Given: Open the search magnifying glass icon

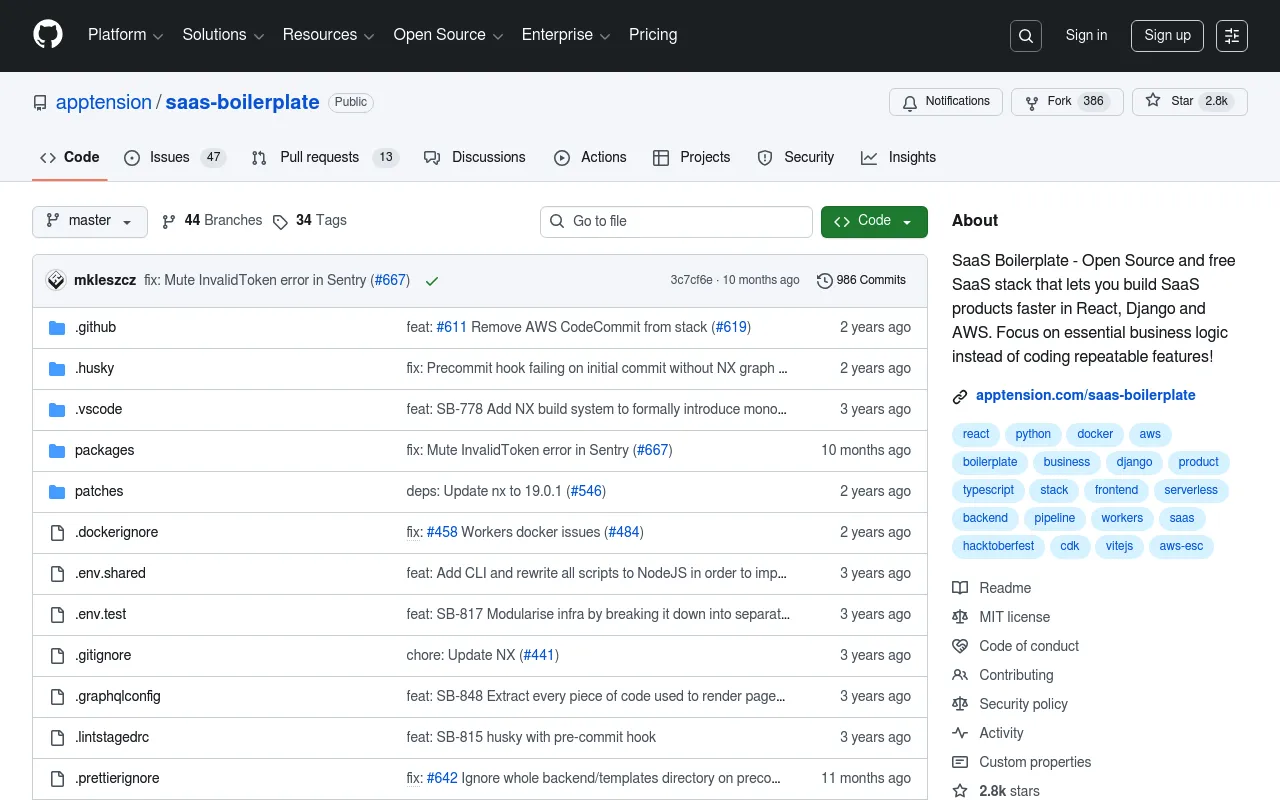Looking at the screenshot, I should coord(1025,35).
